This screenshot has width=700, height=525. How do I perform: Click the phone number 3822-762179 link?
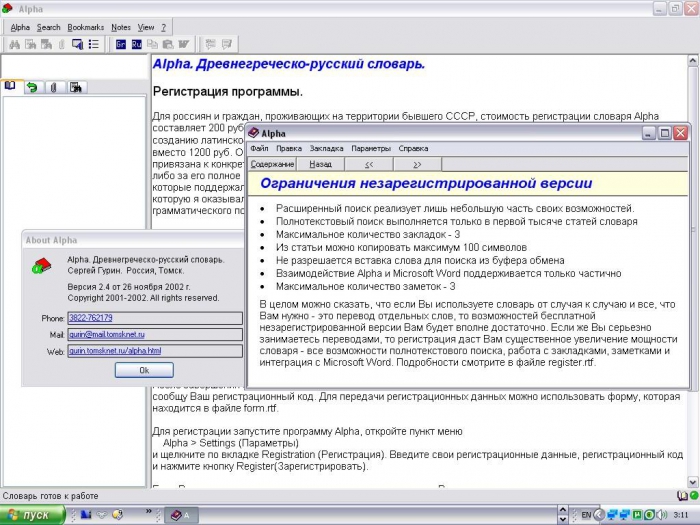[x=91, y=318]
